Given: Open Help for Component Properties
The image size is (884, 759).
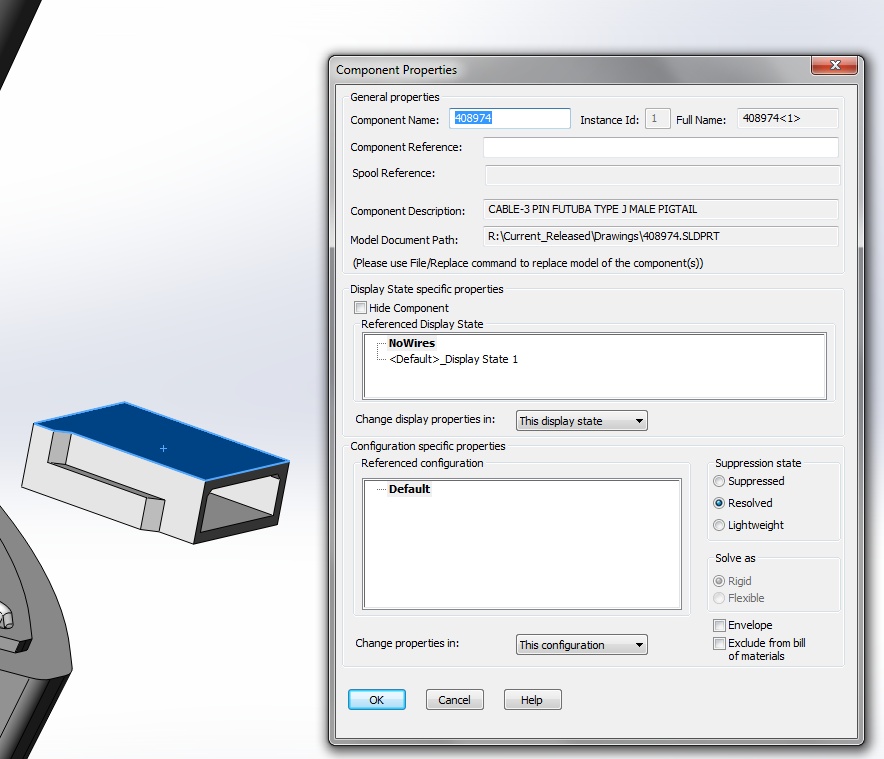Looking at the screenshot, I should (532, 700).
